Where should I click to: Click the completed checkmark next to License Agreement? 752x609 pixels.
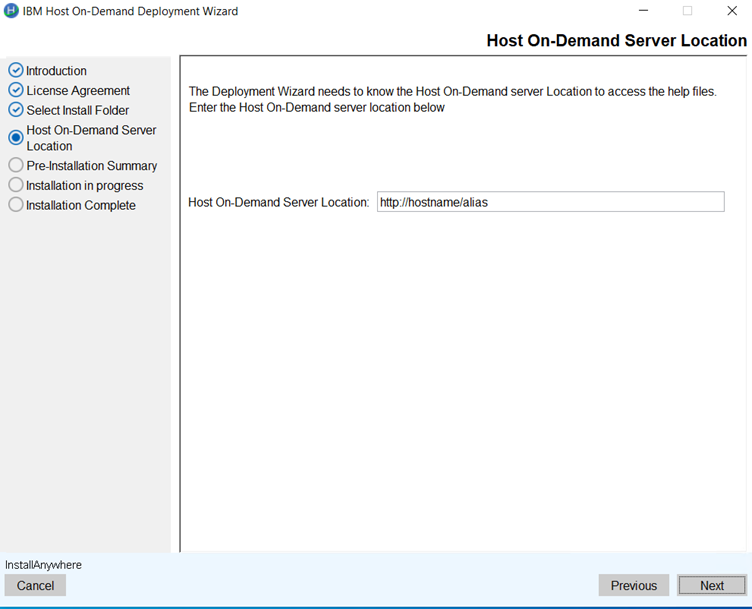(15, 90)
